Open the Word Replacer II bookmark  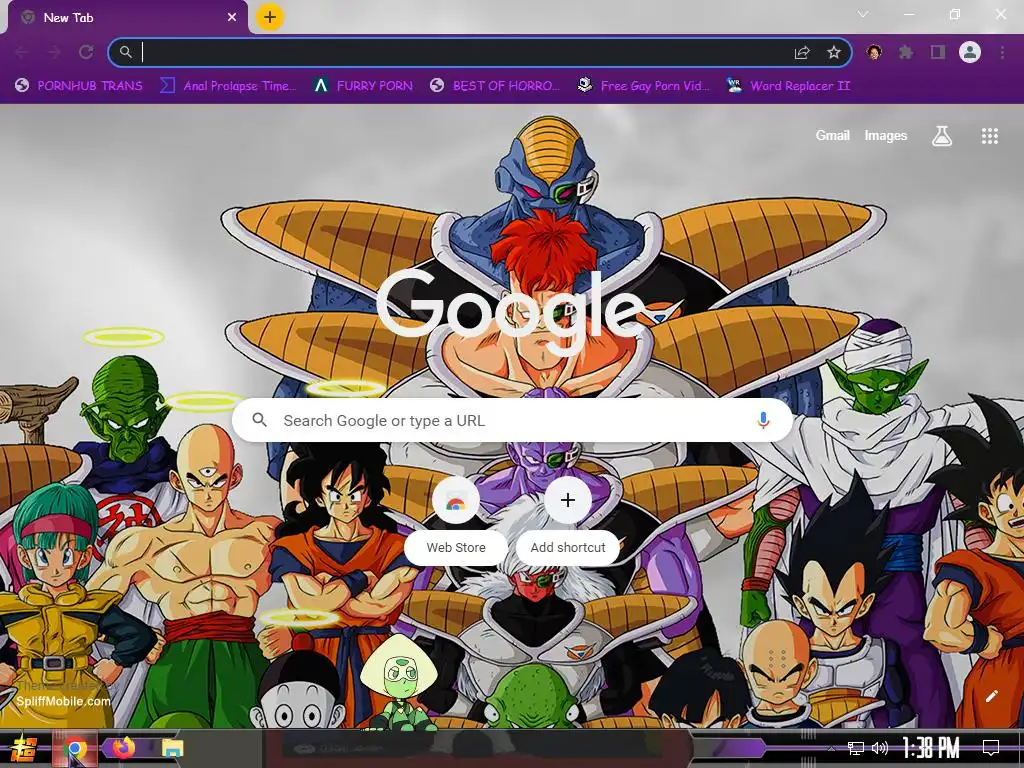tap(788, 86)
